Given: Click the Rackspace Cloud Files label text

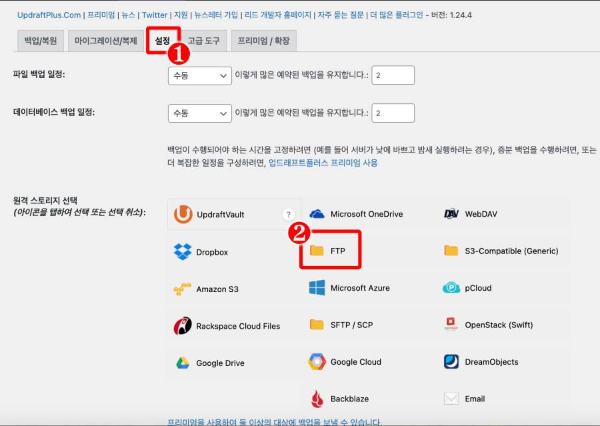Looking at the screenshot, I should 238,326.
